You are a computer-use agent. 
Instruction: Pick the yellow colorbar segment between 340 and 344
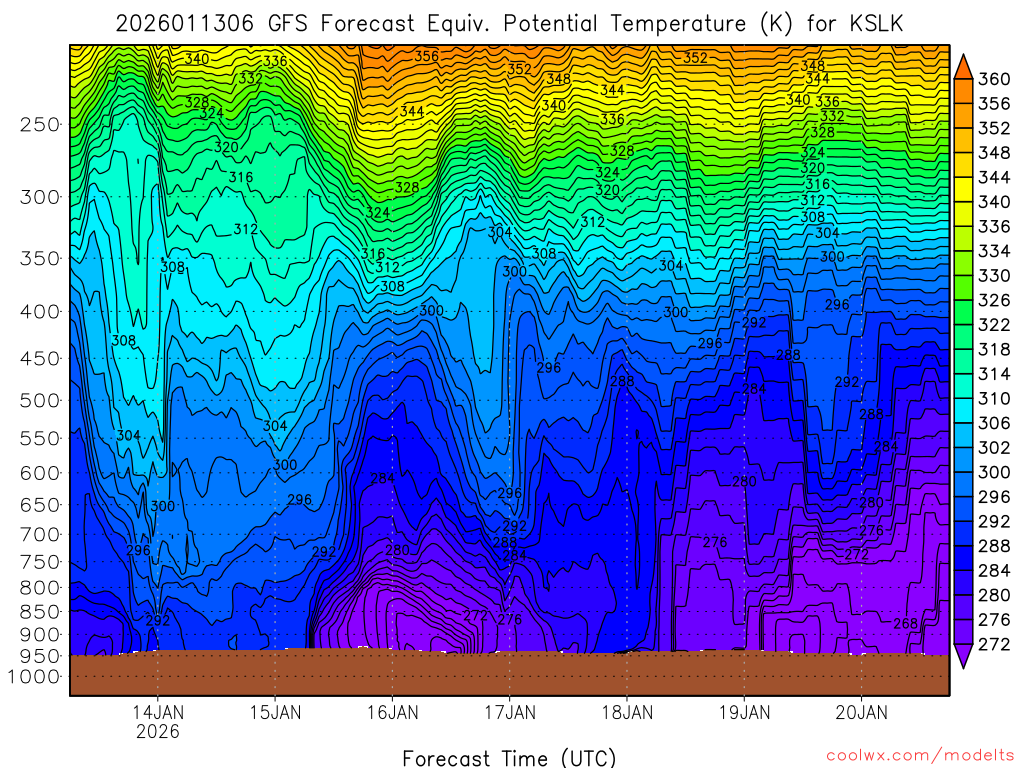pyautogui.click(x=963, y=190)
